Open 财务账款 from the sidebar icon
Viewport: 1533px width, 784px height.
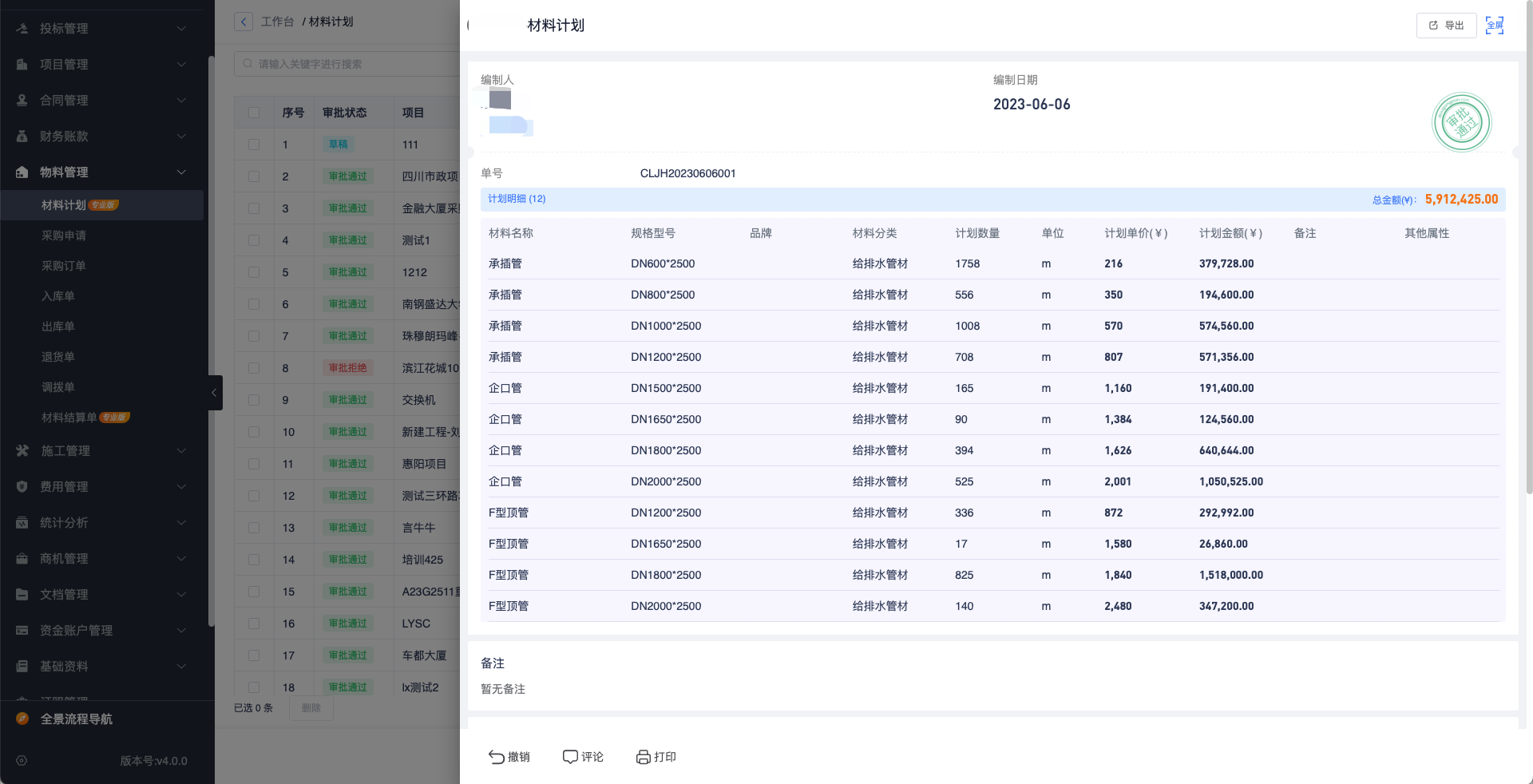[22, 137]
